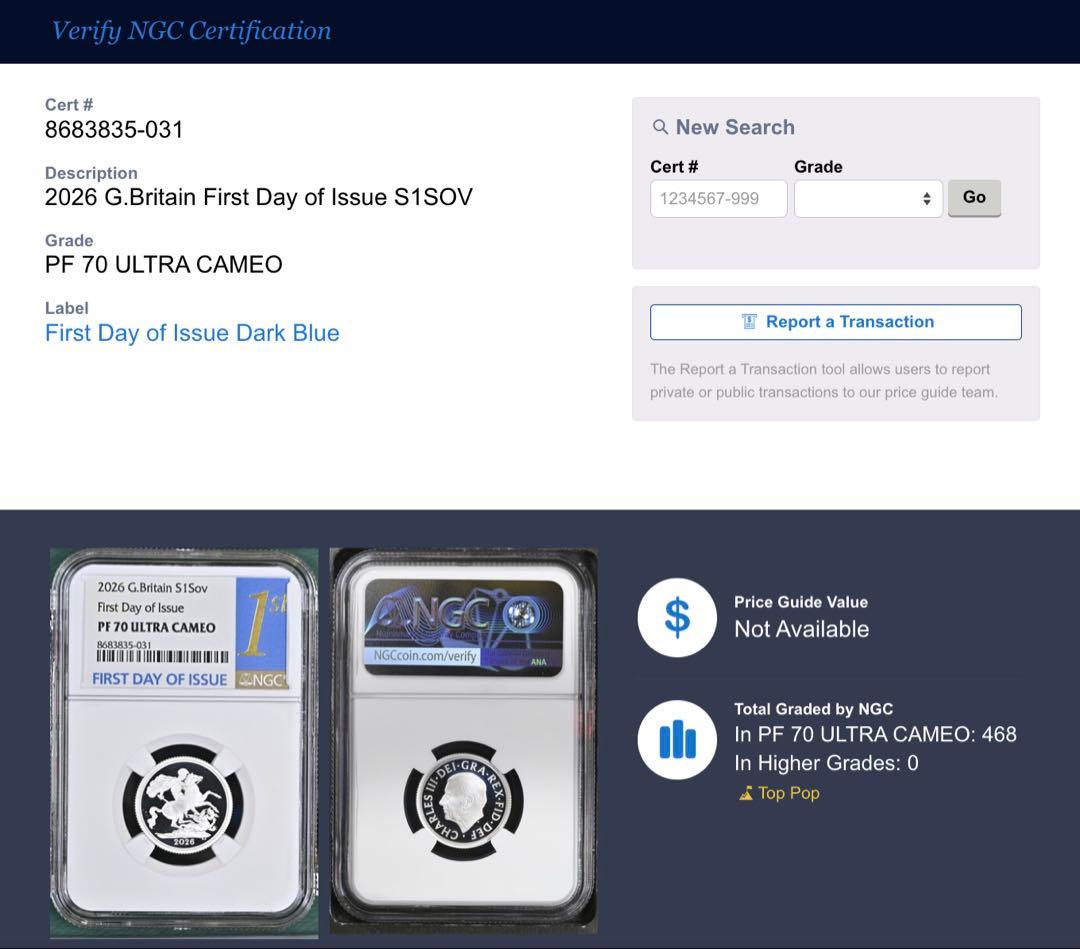Viewport: 1080px width, 949px height.
Task: Open the Grade dropdown selector
Action: click(x=868, y=198)
